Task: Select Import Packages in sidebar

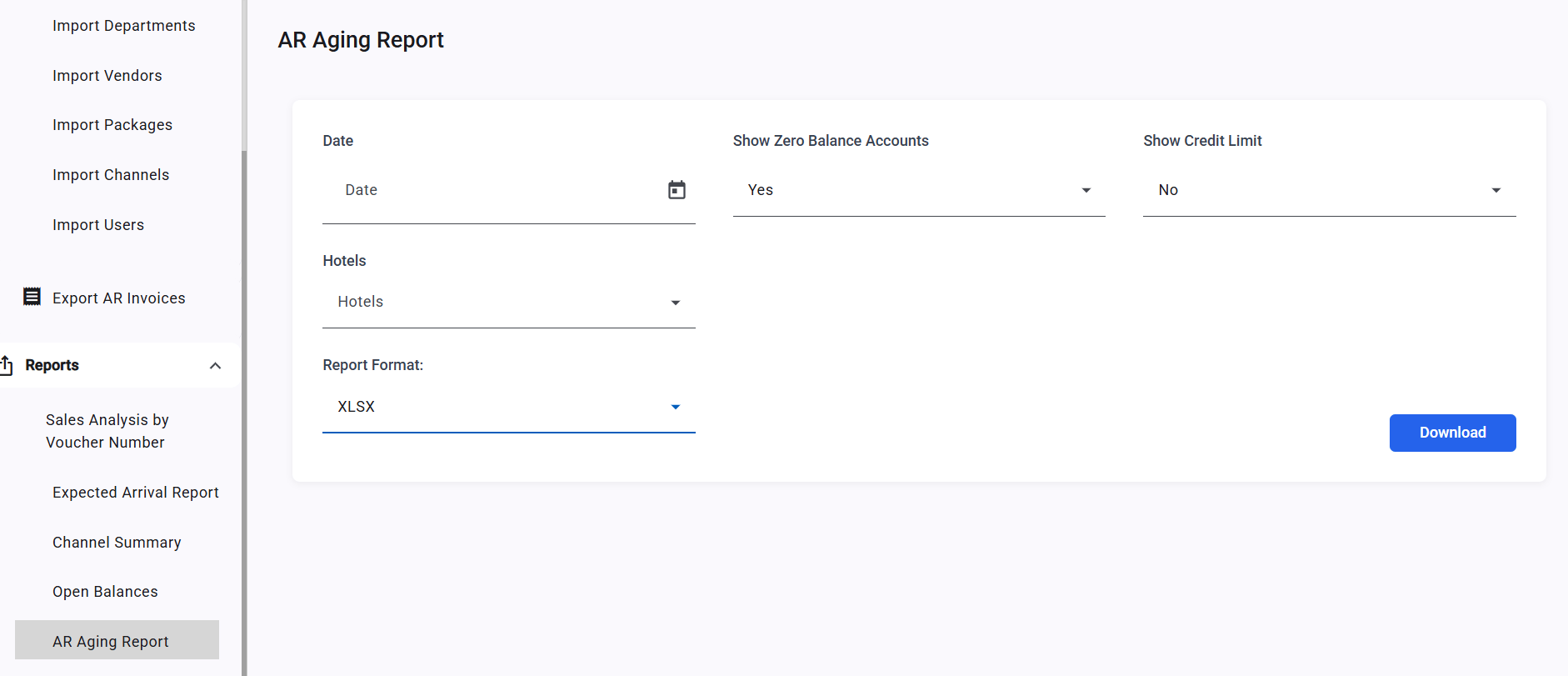Action: pyautogui.click(x=112, y=125)
